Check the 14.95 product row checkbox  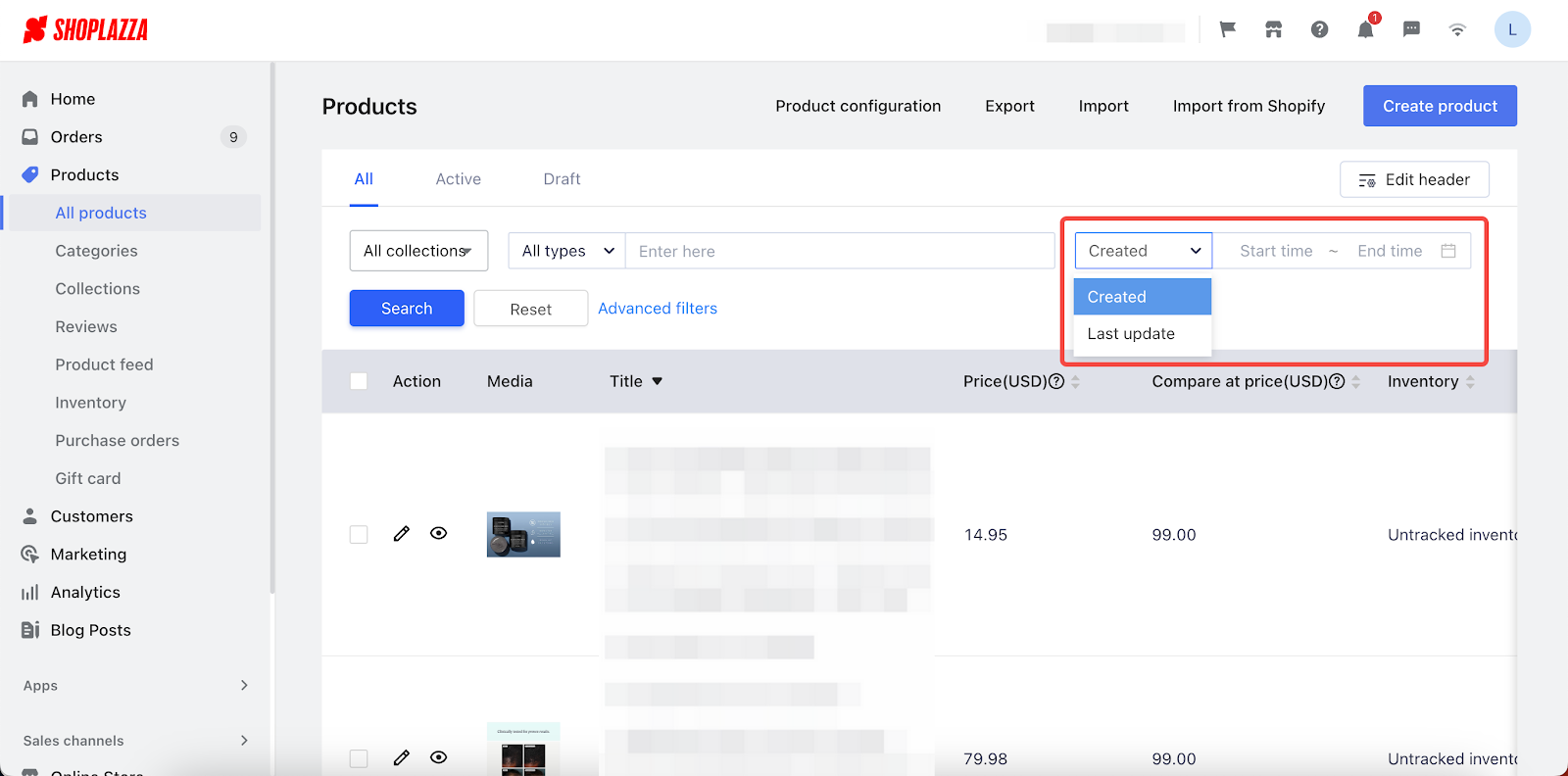coord(359,534)
